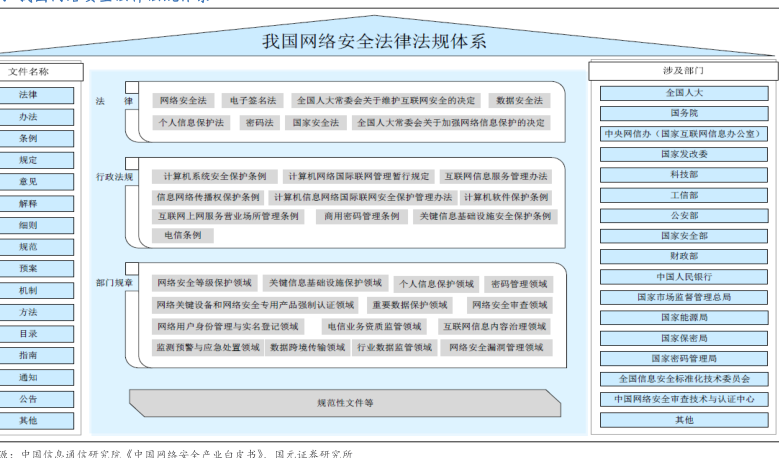Click the 个人信息保护法 label
This screenshot has width=779, height=458.
click(x=191, y=122)
